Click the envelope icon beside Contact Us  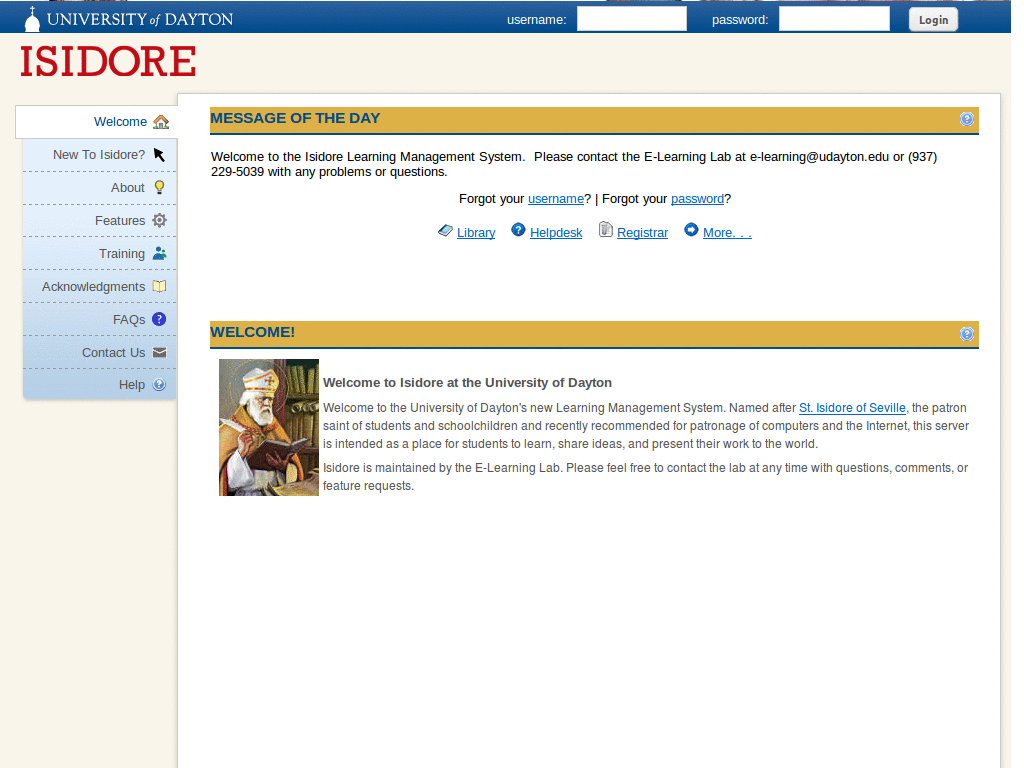point(159,352)
